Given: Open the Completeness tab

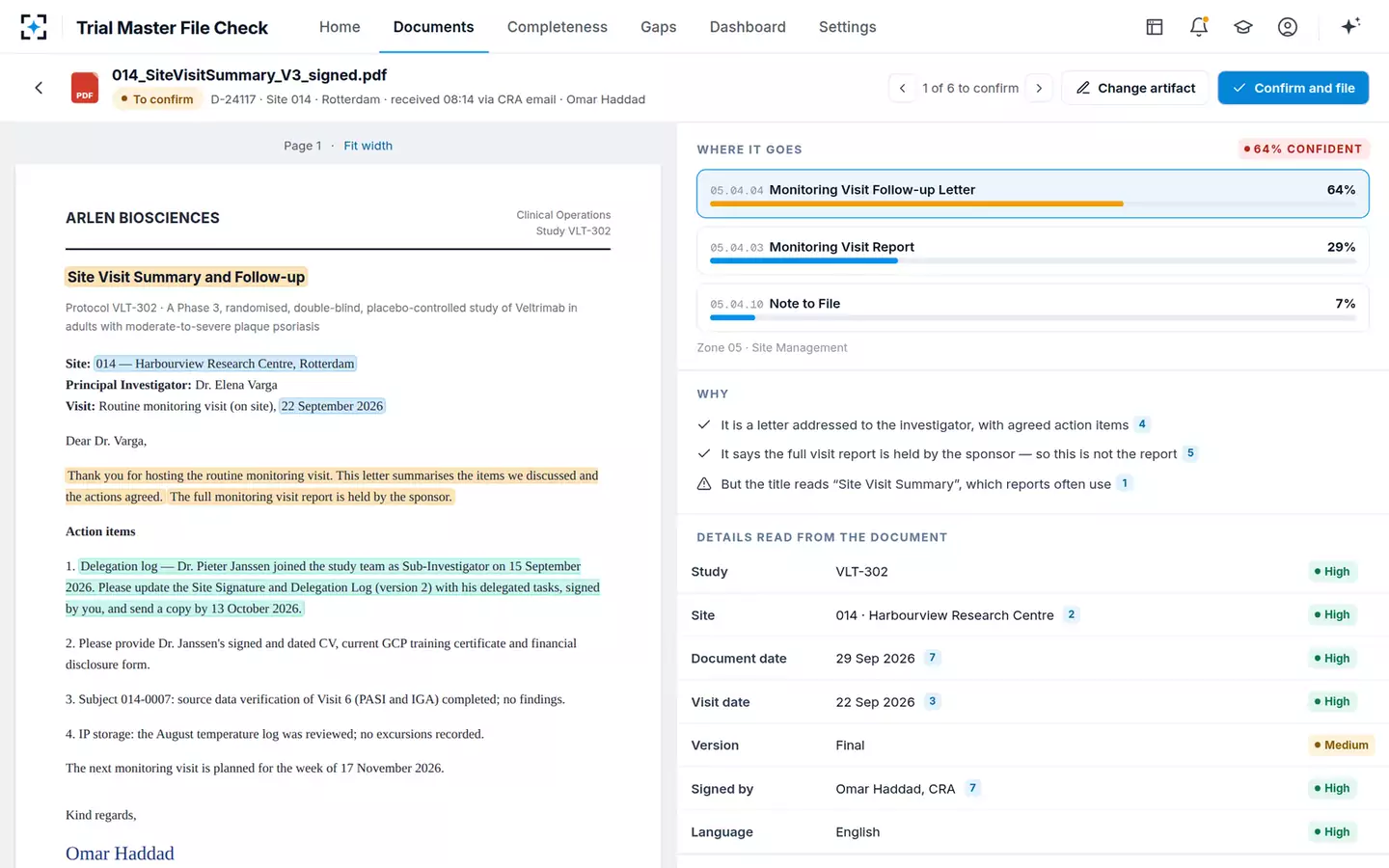Looking at the screenshot, I should coord(558,27).
